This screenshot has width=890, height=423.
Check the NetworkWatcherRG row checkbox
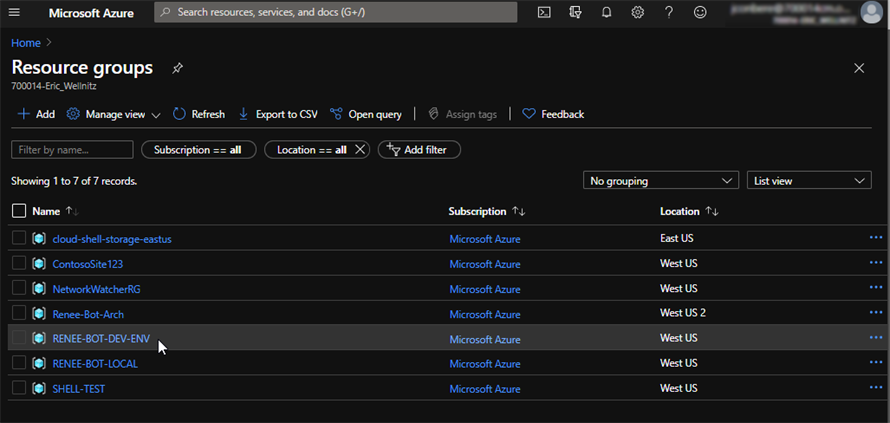19,288
